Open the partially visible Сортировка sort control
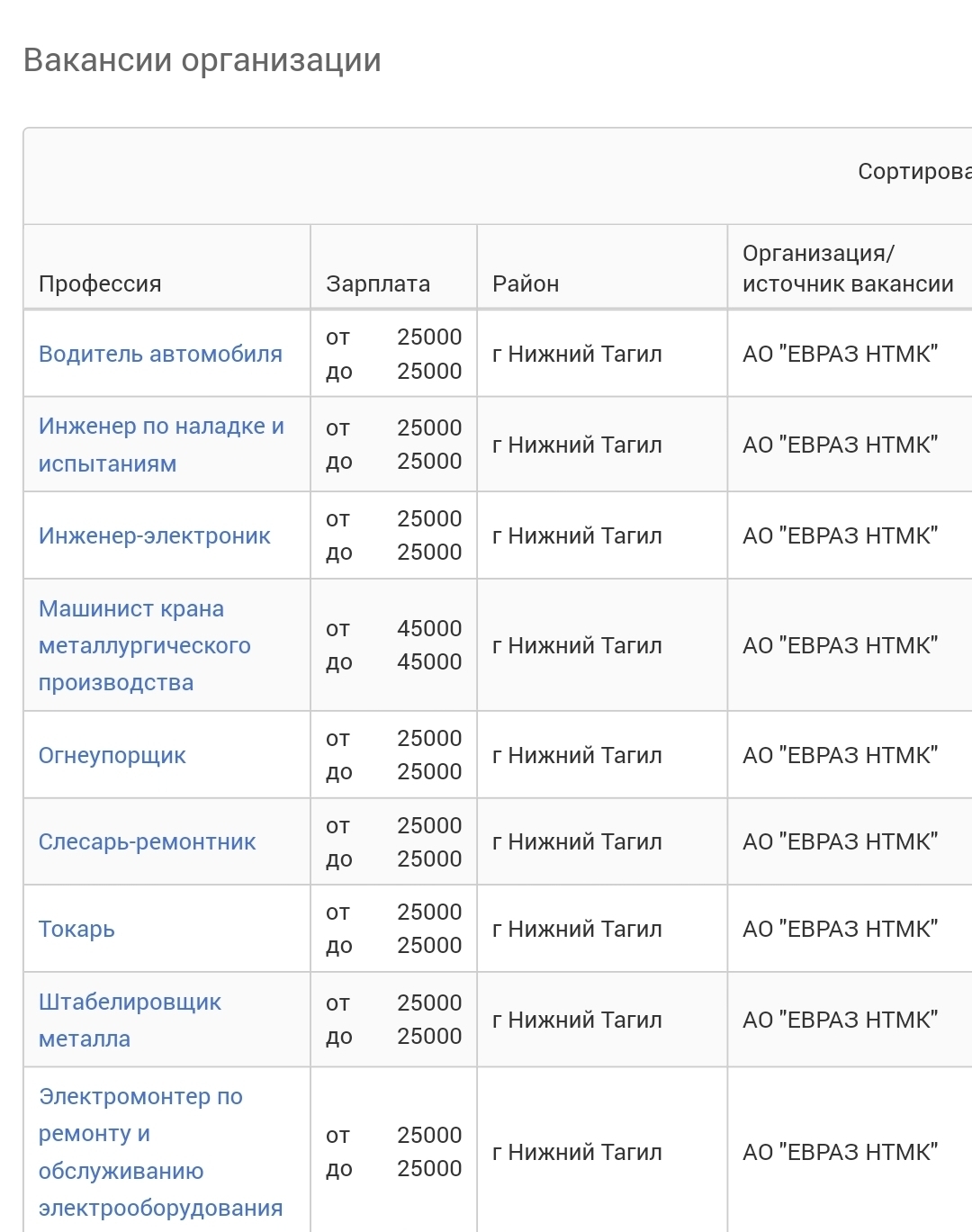The height and width of the screenshot is (1232, 972). (x=913, y=172)
